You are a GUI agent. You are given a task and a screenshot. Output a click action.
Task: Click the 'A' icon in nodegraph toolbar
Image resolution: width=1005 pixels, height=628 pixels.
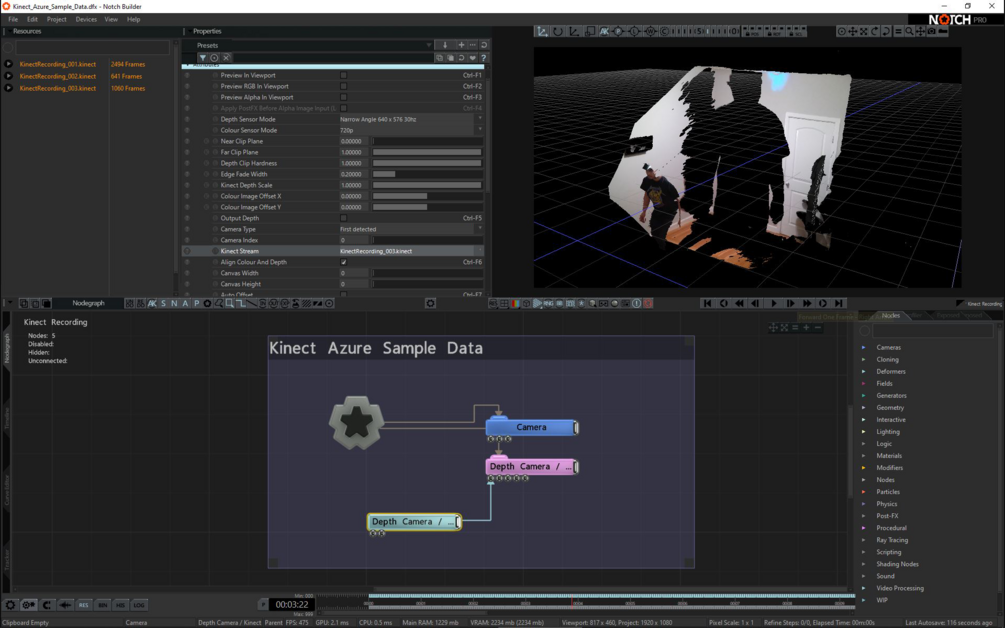tap(185, 303)
